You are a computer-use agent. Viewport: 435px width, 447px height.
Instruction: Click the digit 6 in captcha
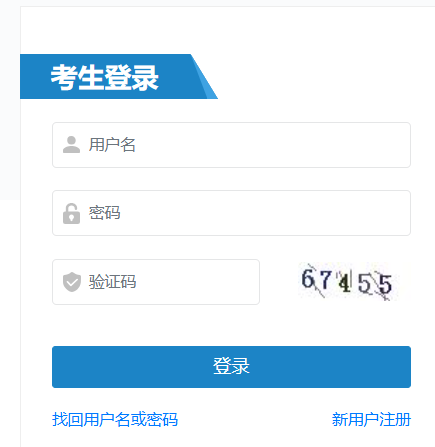click(308, 279)
